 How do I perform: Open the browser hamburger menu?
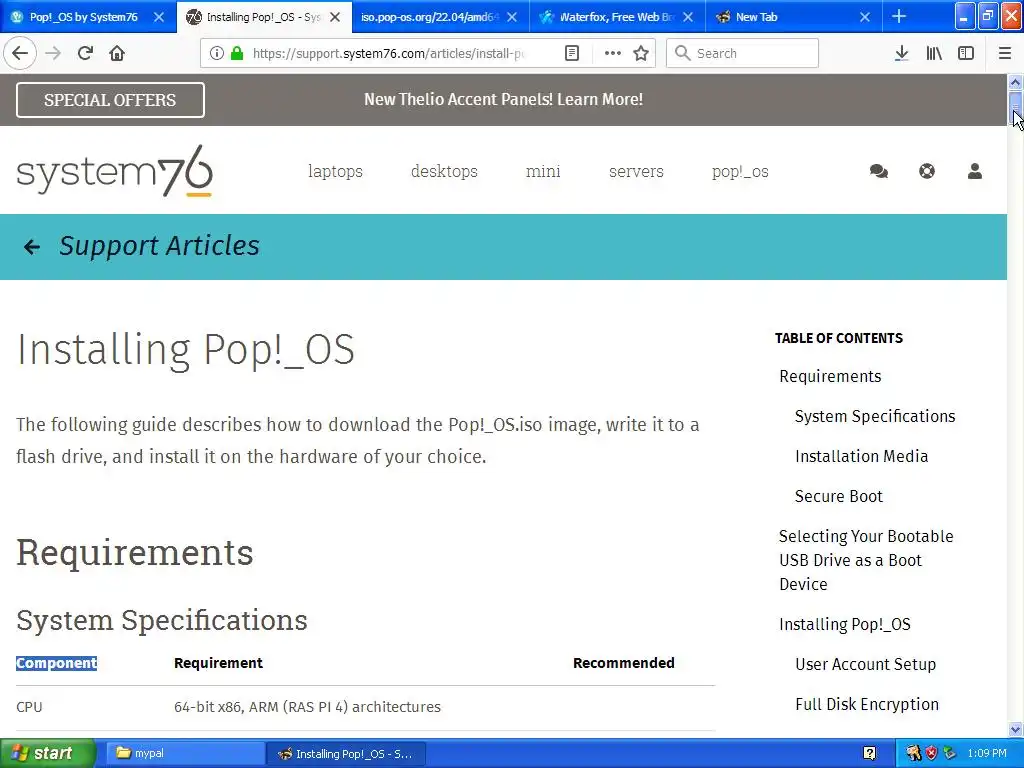1005,54
